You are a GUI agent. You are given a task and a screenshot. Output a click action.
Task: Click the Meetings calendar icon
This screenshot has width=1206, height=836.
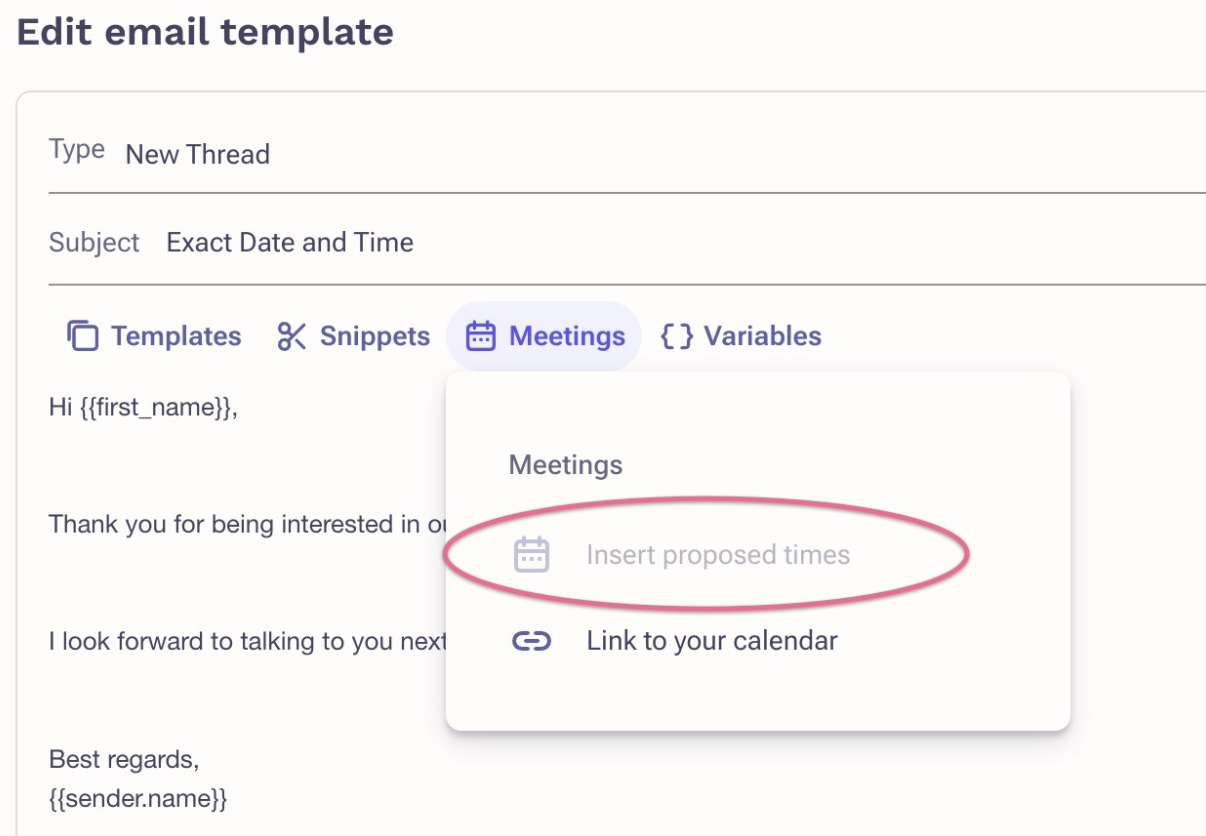point(483,336)
